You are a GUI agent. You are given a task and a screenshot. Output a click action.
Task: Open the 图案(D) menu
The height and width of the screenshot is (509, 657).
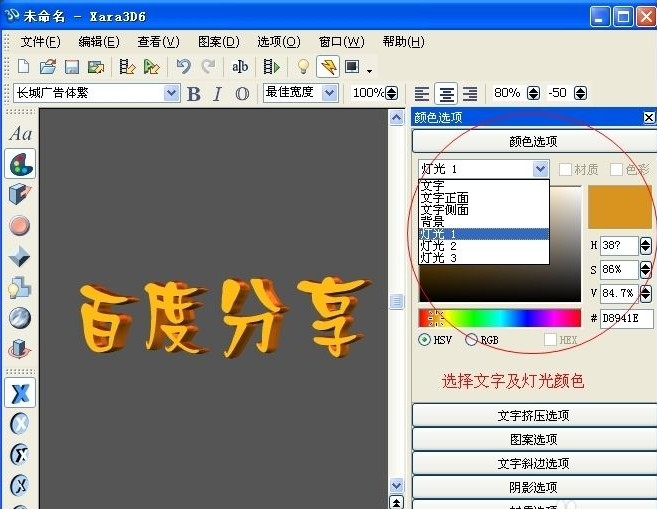(x=218, y=41)
